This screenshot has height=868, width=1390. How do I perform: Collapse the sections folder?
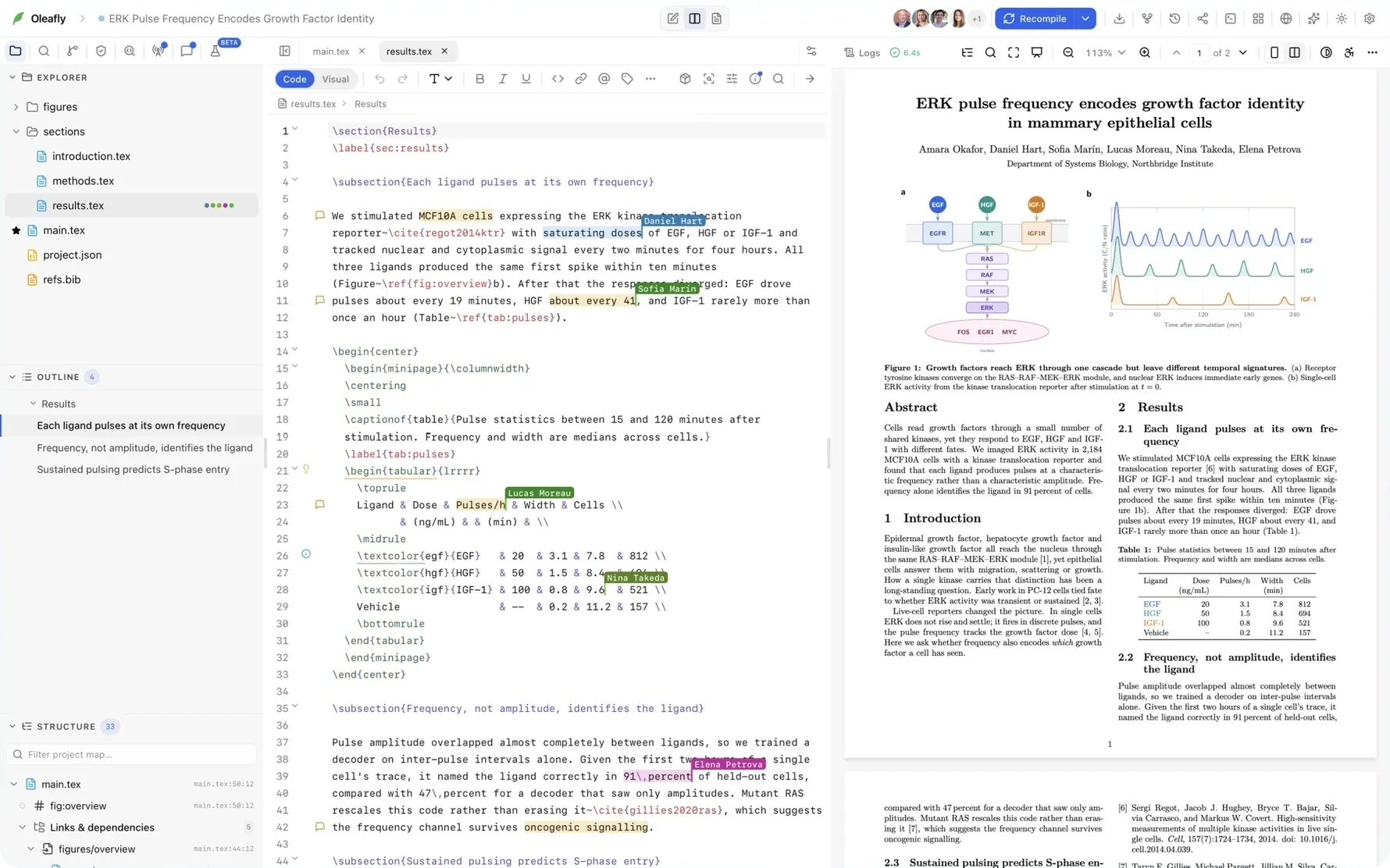tap(16, 132)
